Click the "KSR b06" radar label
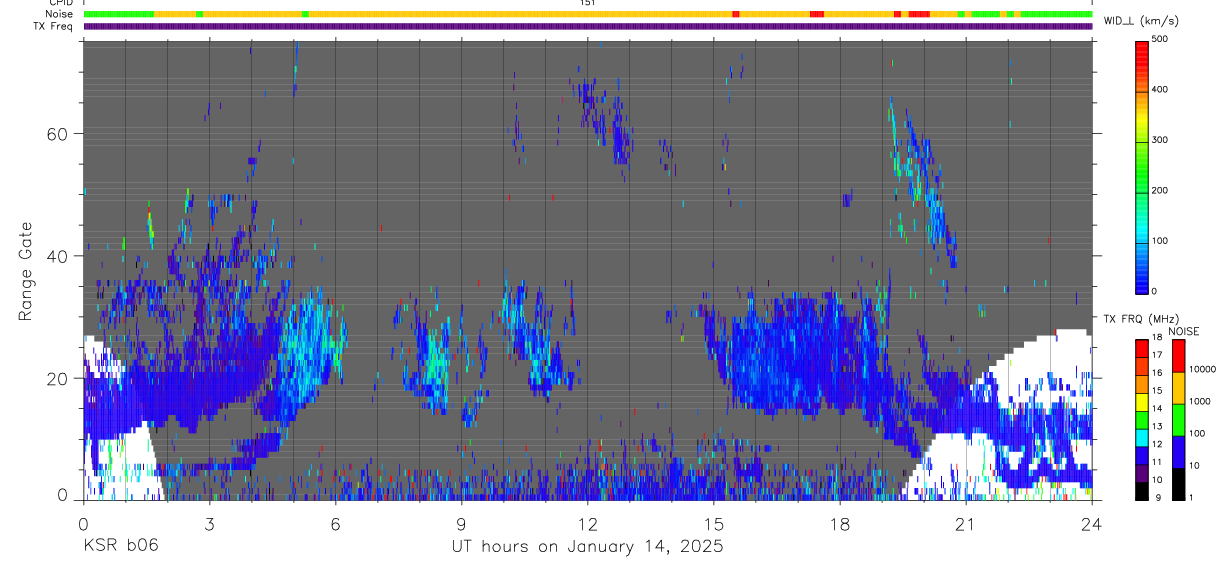This screenshot has height=567, width=1228. pyautogui.click(x=120, y=547)
